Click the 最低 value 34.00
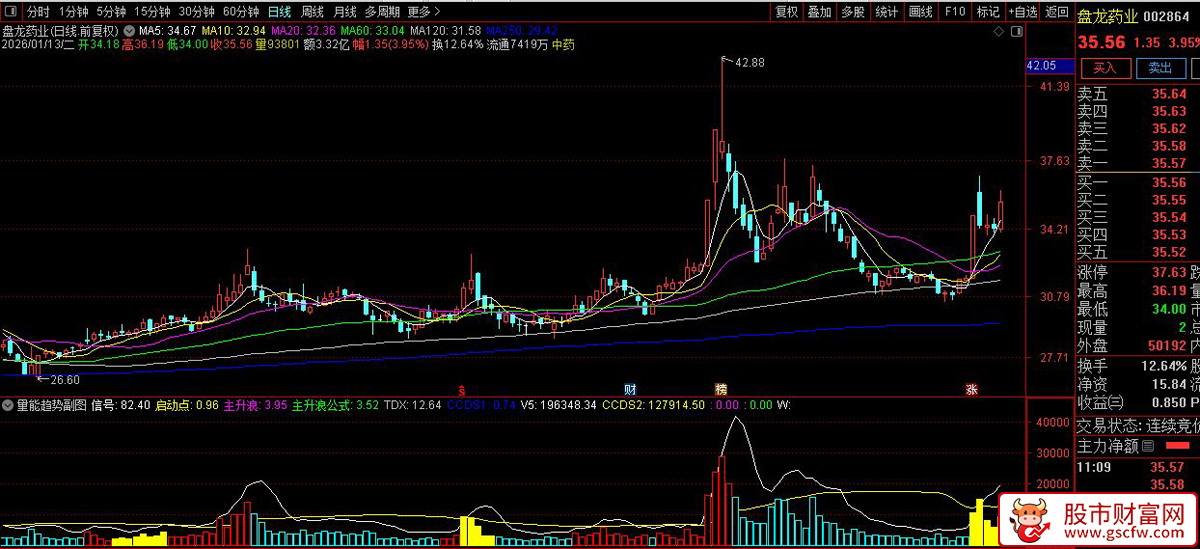This screenshot has width=1200, height=549. 1168,309
